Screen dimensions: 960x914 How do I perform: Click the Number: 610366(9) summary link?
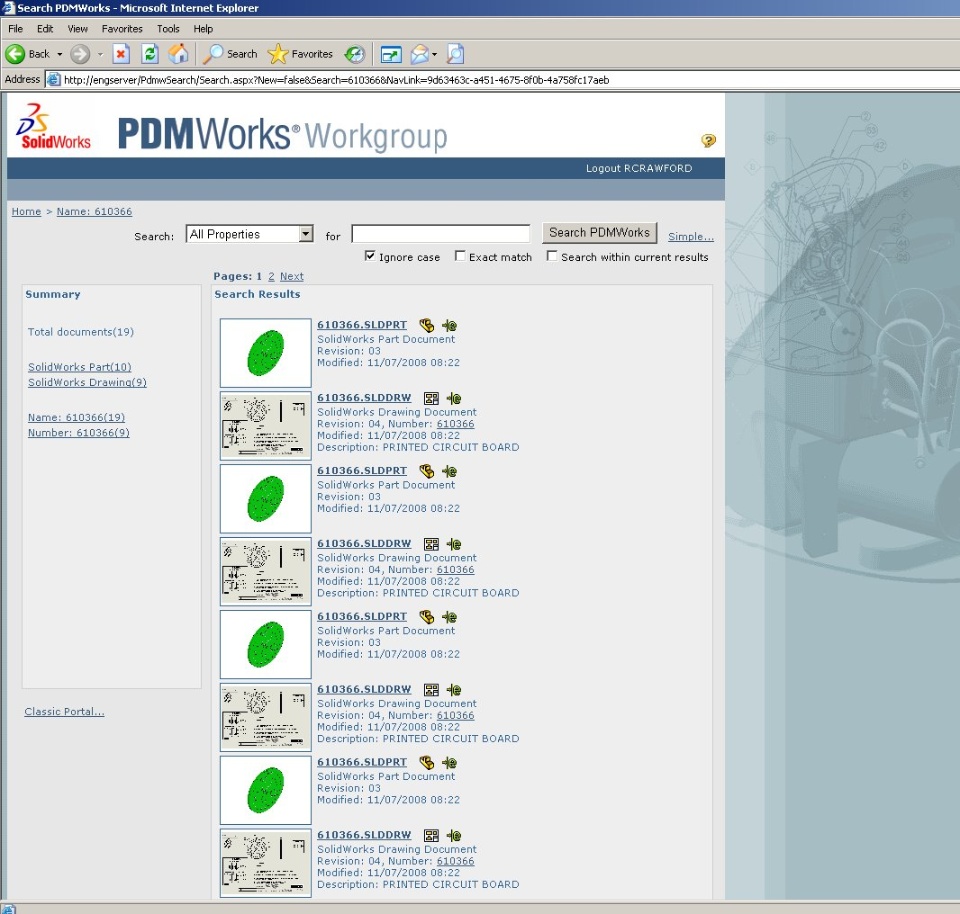[78, 433]
